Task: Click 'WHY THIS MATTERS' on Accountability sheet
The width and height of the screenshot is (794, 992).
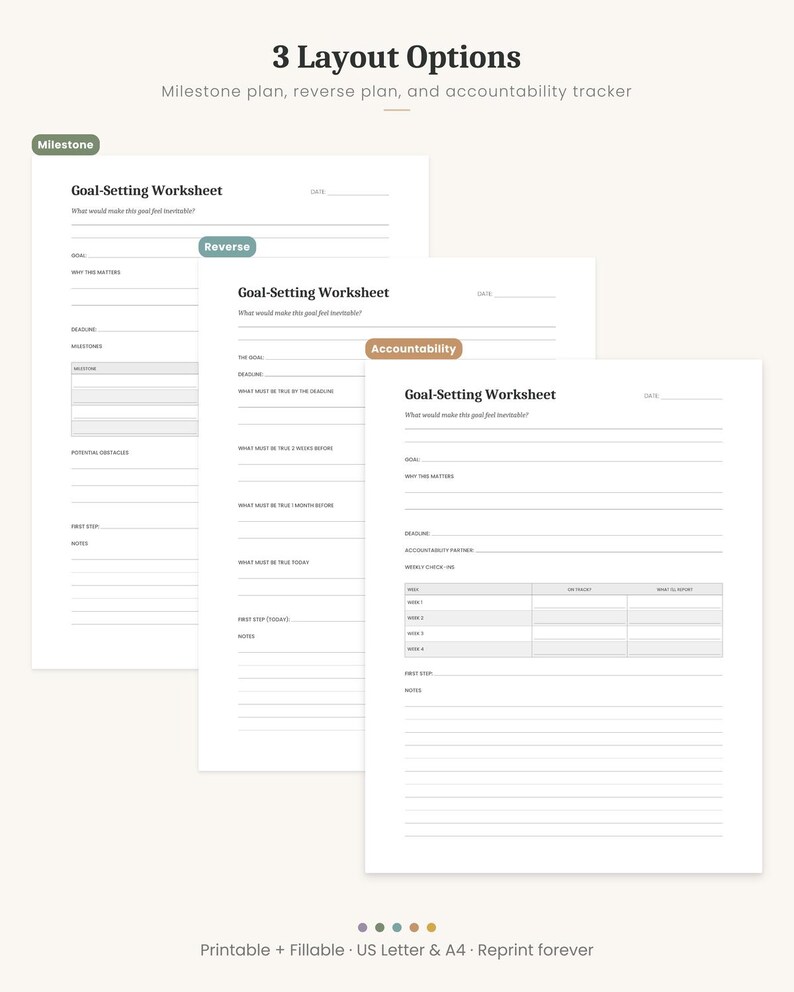Action: point(429,476)
